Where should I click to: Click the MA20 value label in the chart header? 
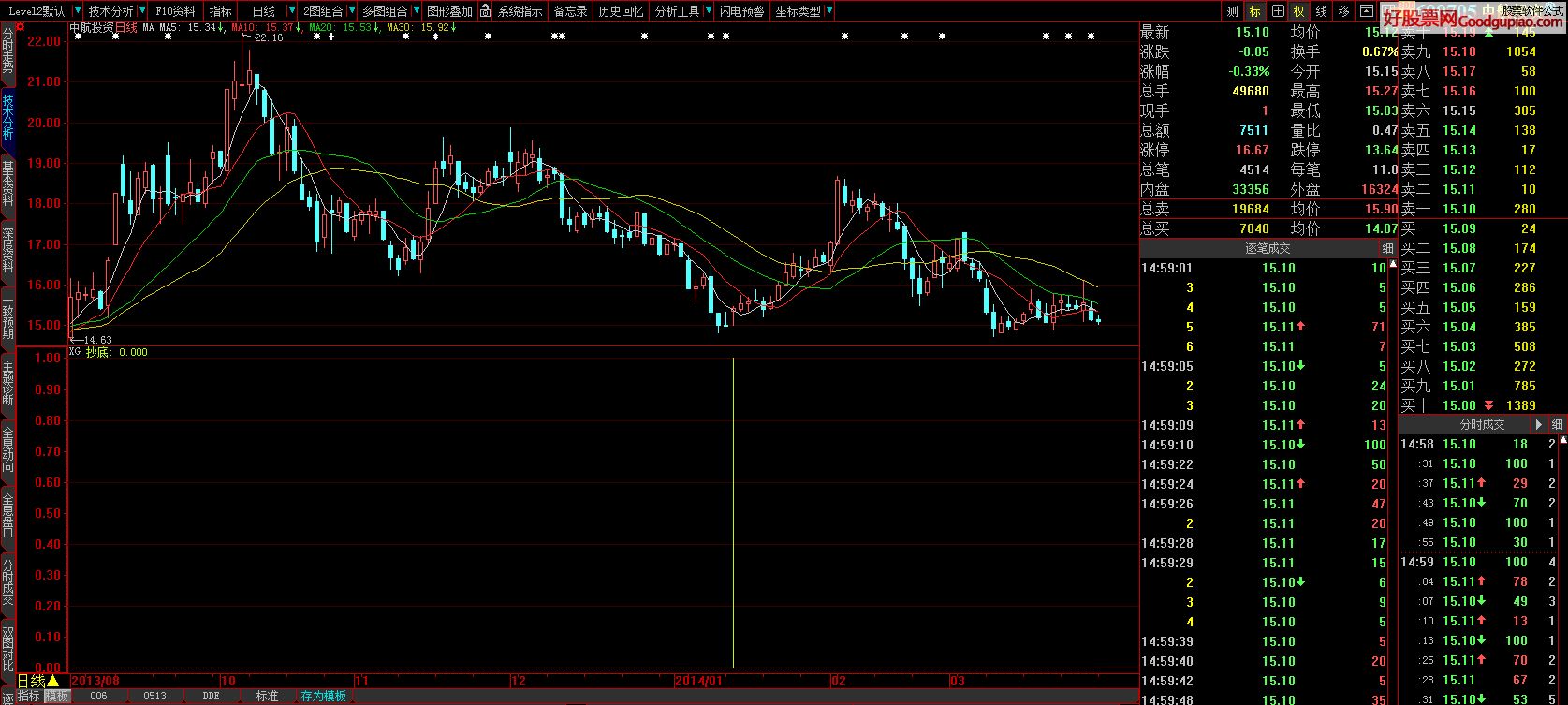click(344, 28)
